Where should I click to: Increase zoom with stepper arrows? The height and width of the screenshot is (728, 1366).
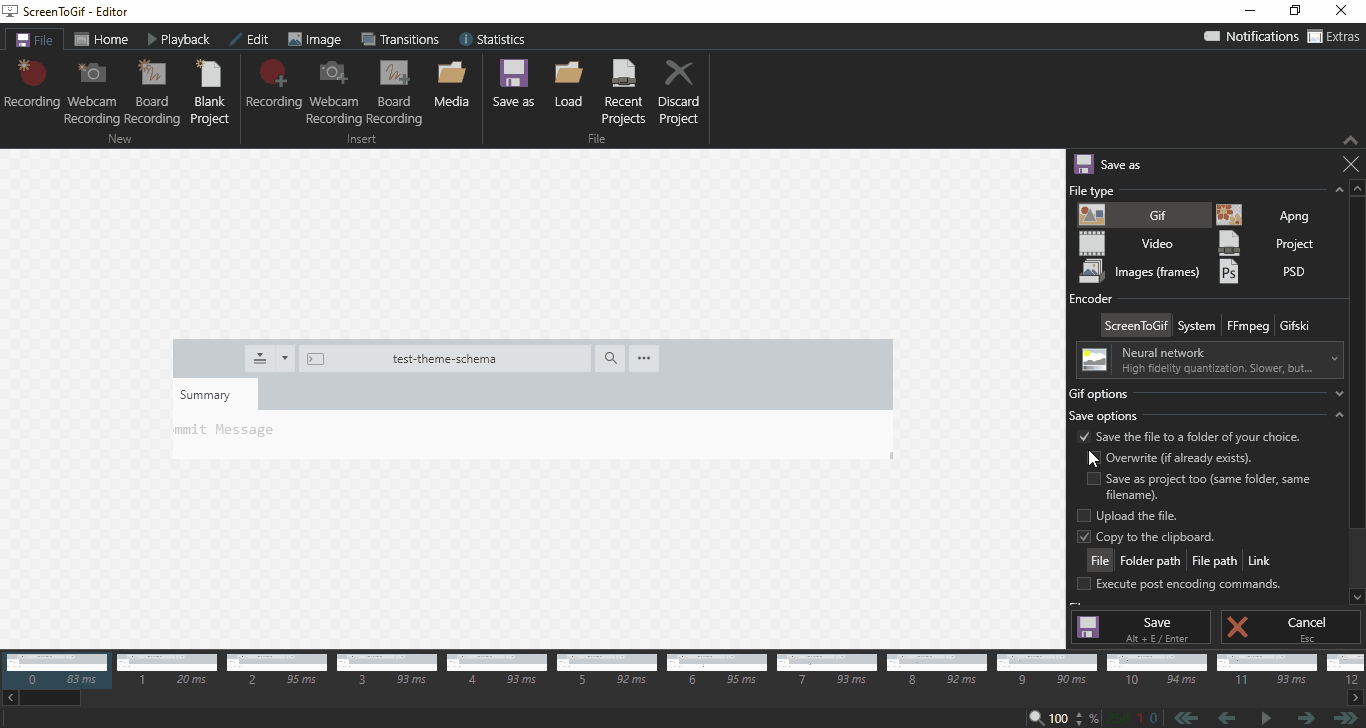[1079, 714]
